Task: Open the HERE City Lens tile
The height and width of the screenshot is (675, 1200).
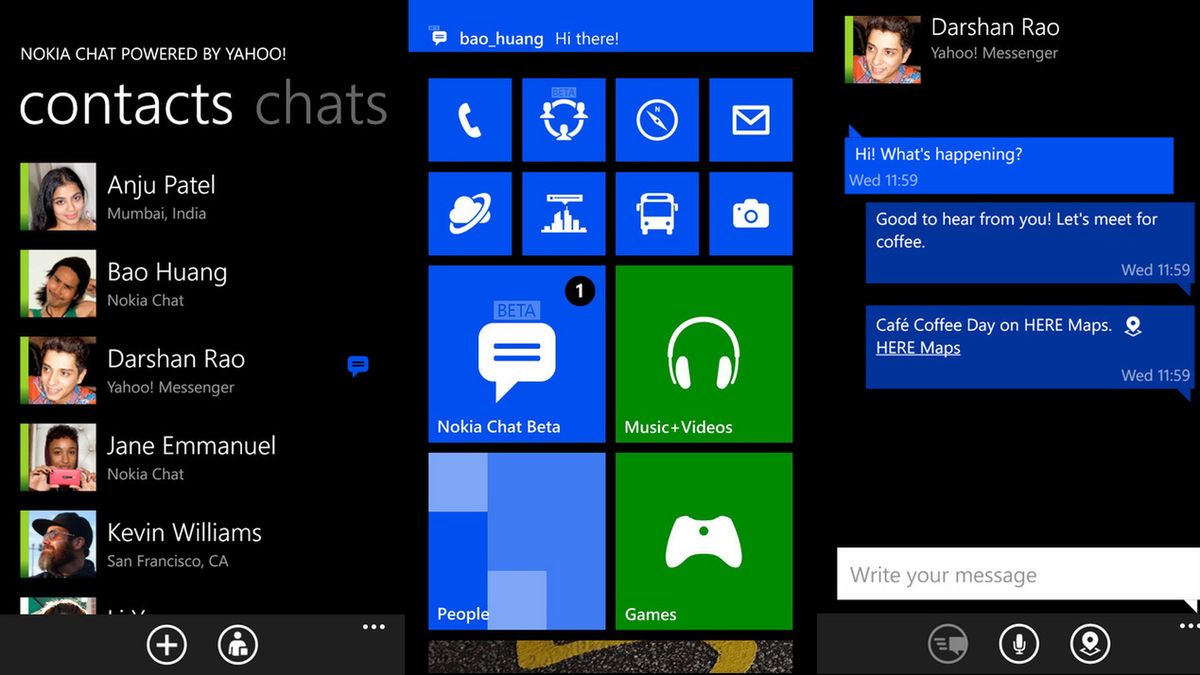Action: point(563,213)
